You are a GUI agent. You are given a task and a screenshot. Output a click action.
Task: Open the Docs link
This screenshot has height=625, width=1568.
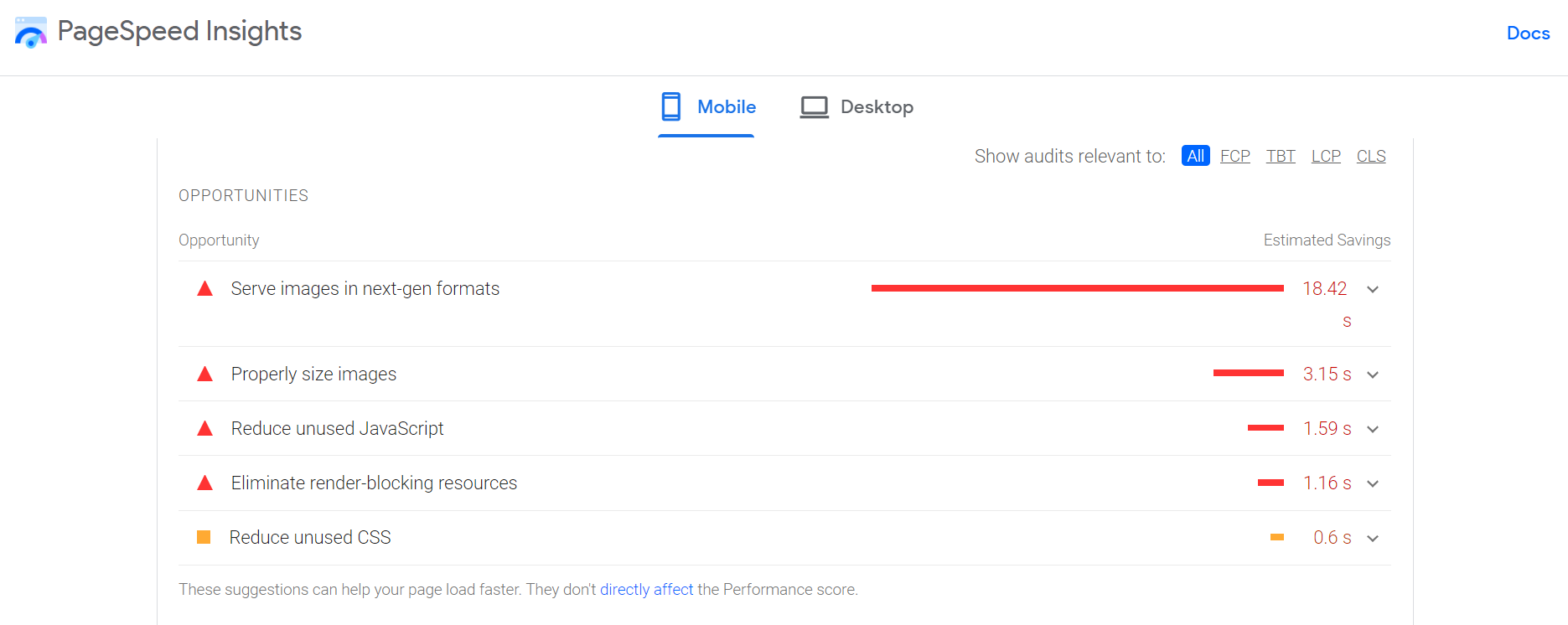coord(1528,34)
